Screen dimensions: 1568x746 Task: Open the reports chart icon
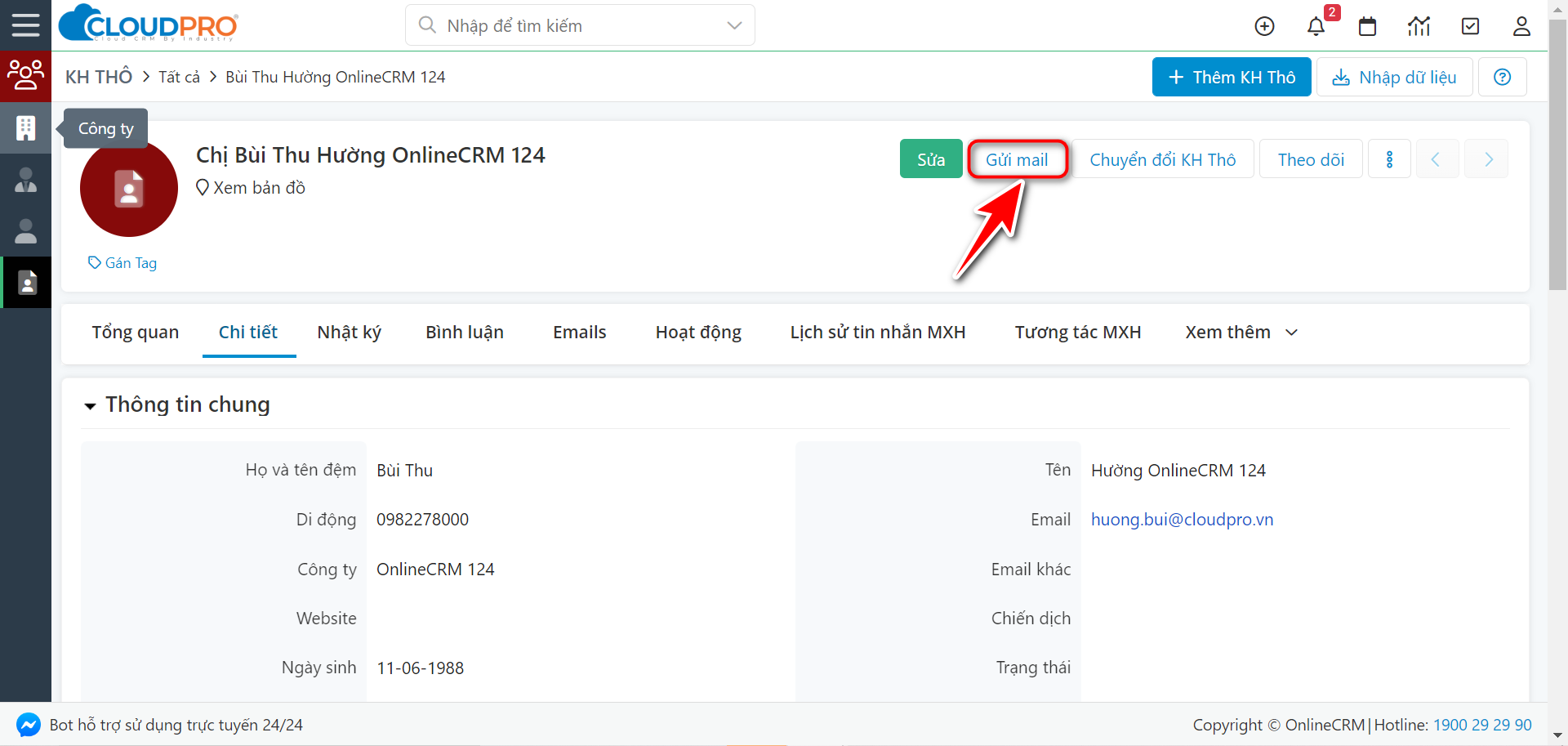click(1419, 26)
